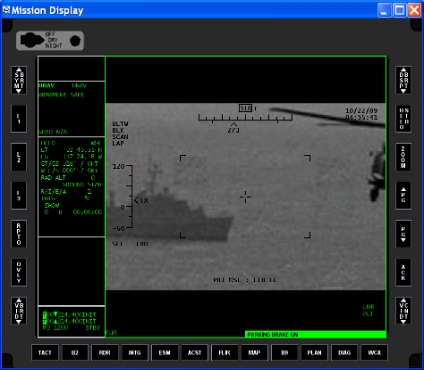Click the page up PG key
The height and width of the screenshot is (370, 424).
(x=403, y=196)
